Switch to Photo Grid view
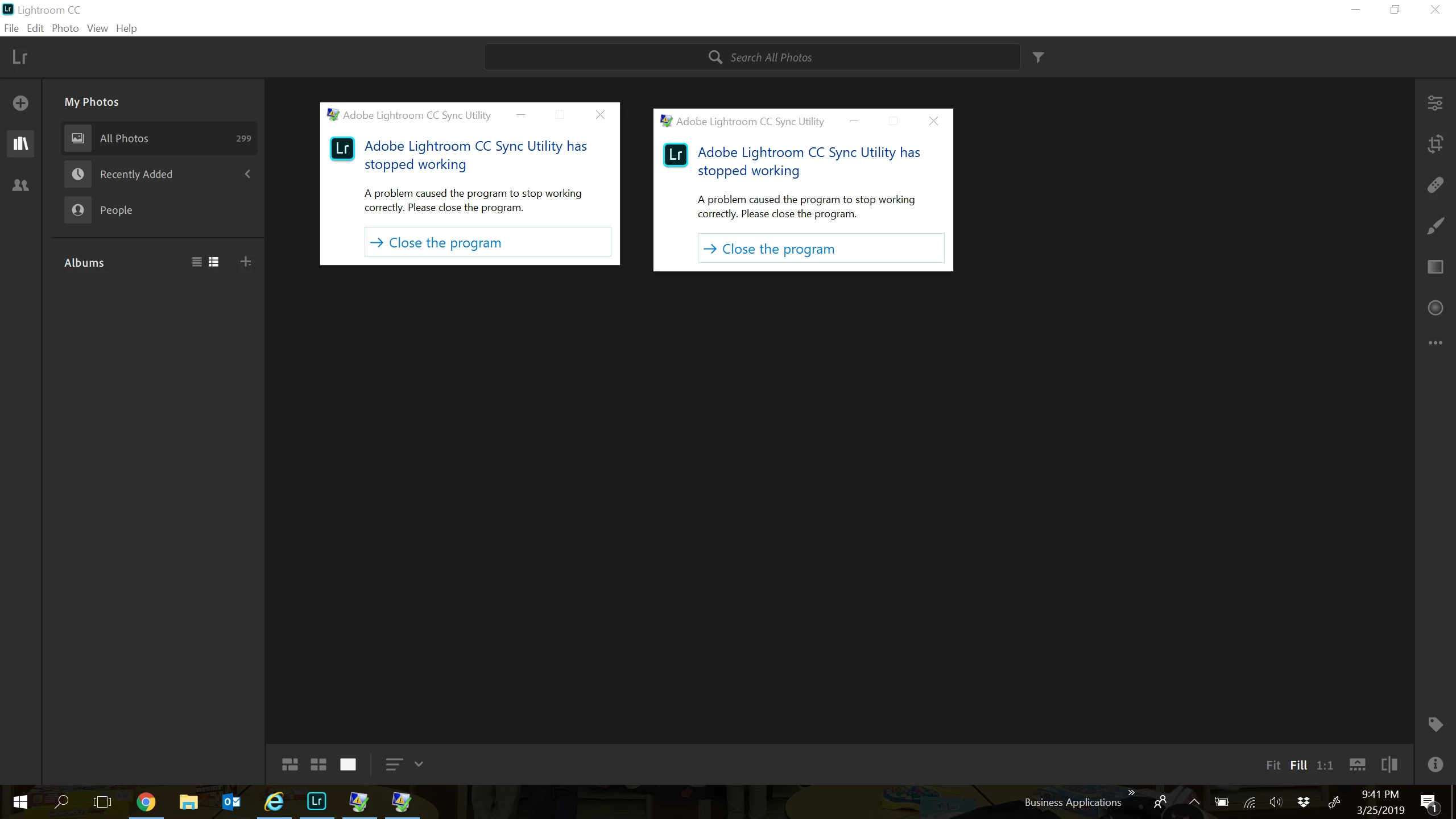Image resolution: width=1456 pixels, height=819 pixels. 290,764
